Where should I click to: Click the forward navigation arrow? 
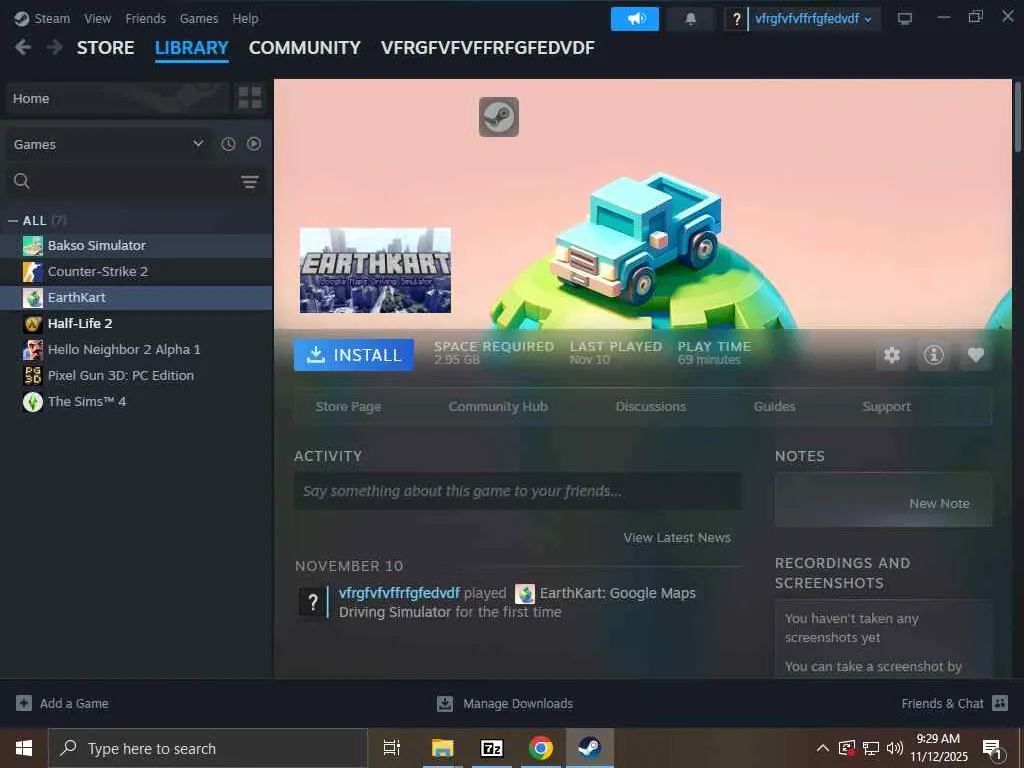pos(55,47)
